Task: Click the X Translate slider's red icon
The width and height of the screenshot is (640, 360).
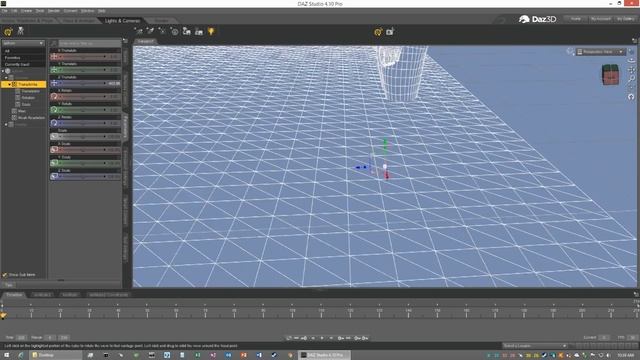Action: coord(54,57)
